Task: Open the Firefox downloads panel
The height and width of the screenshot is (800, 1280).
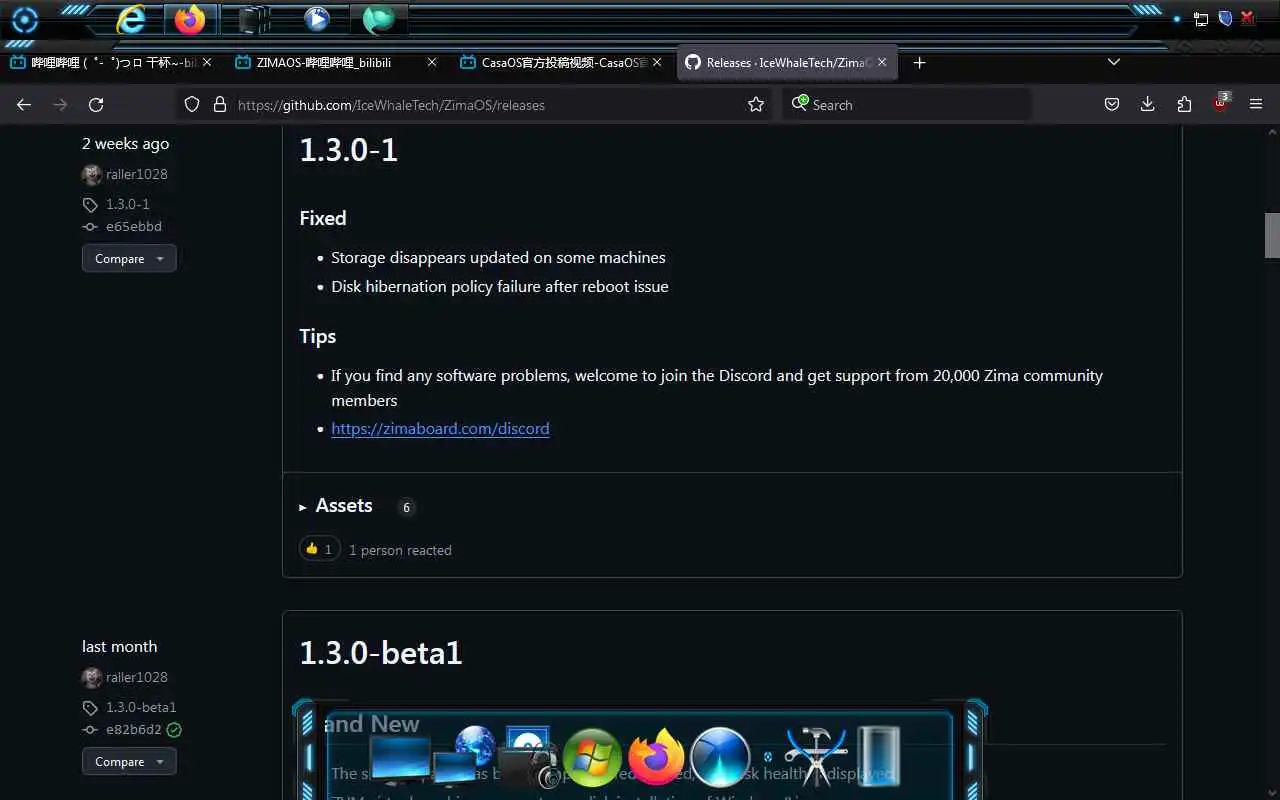Action: click(x=1148, y=104)
